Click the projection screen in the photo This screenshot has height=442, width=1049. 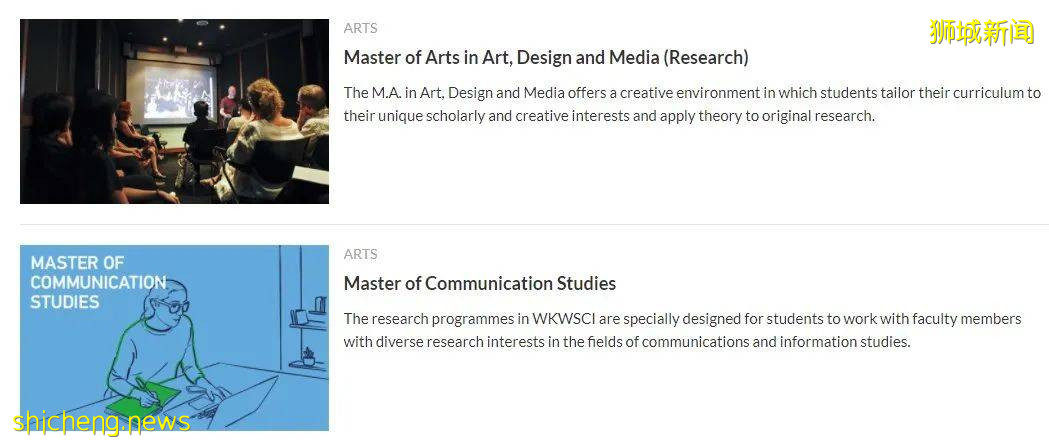click(178, 92)
